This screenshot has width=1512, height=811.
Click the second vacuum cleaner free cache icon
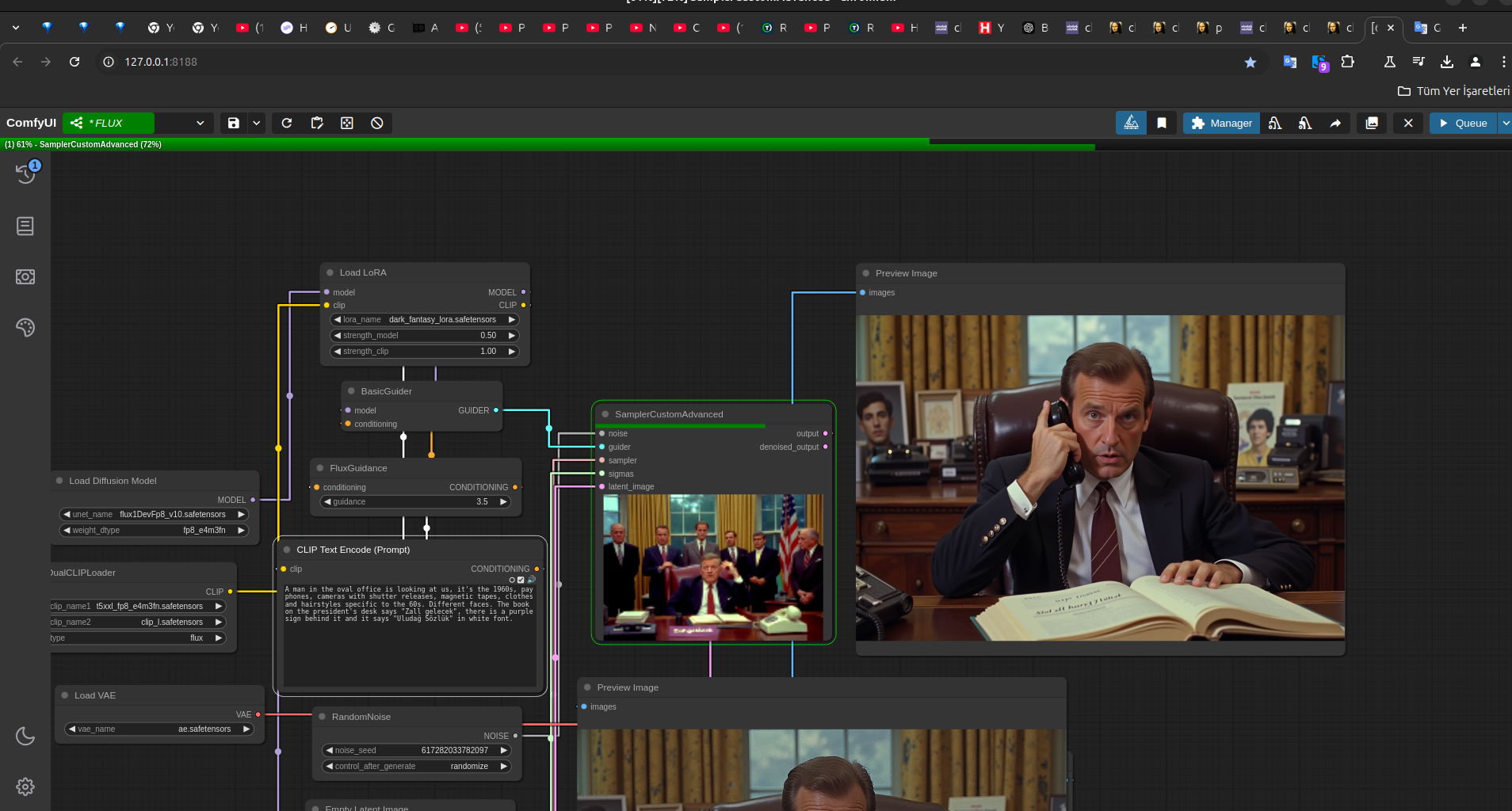click(x=1305, y=123)
